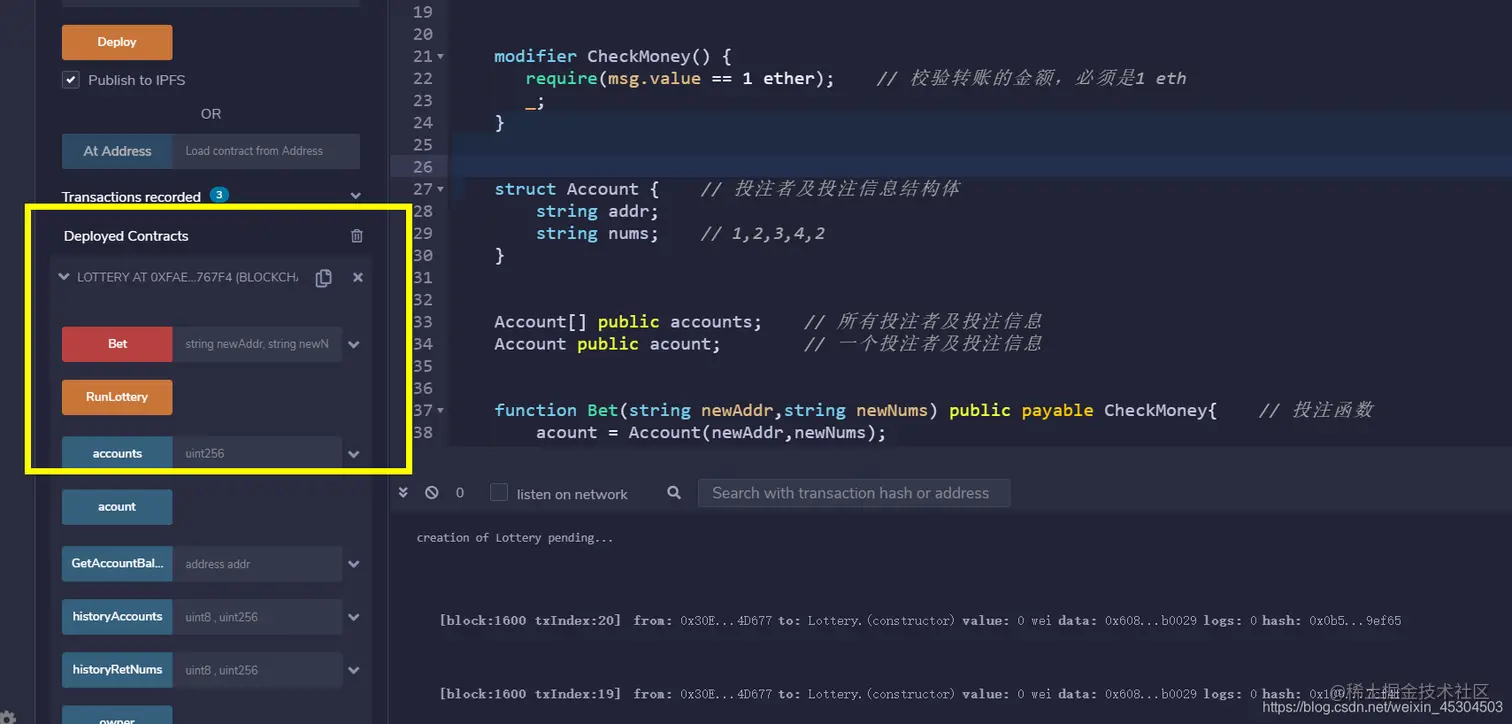Expand historyRetNums function parameters

[x=353, y=670]
